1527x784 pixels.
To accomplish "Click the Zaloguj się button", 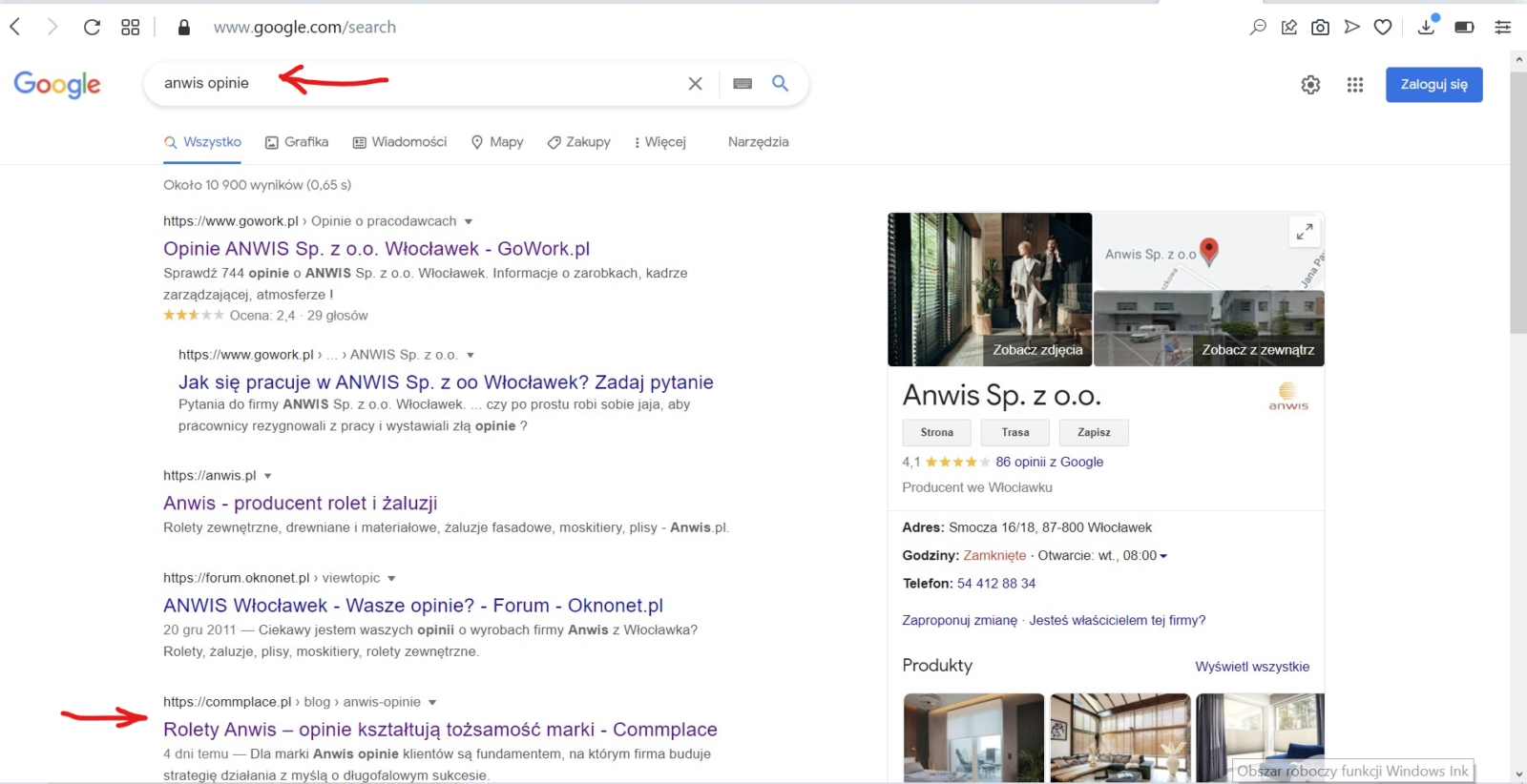I will coord(1433,85).
